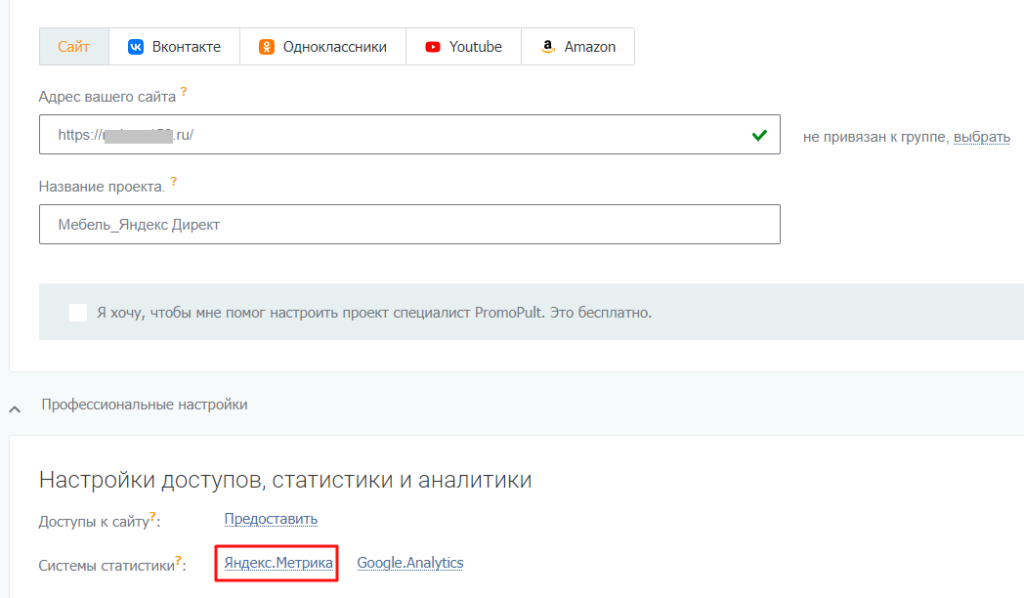
Task: Click the YouTube play icon
Action: [x=433, y=47]
